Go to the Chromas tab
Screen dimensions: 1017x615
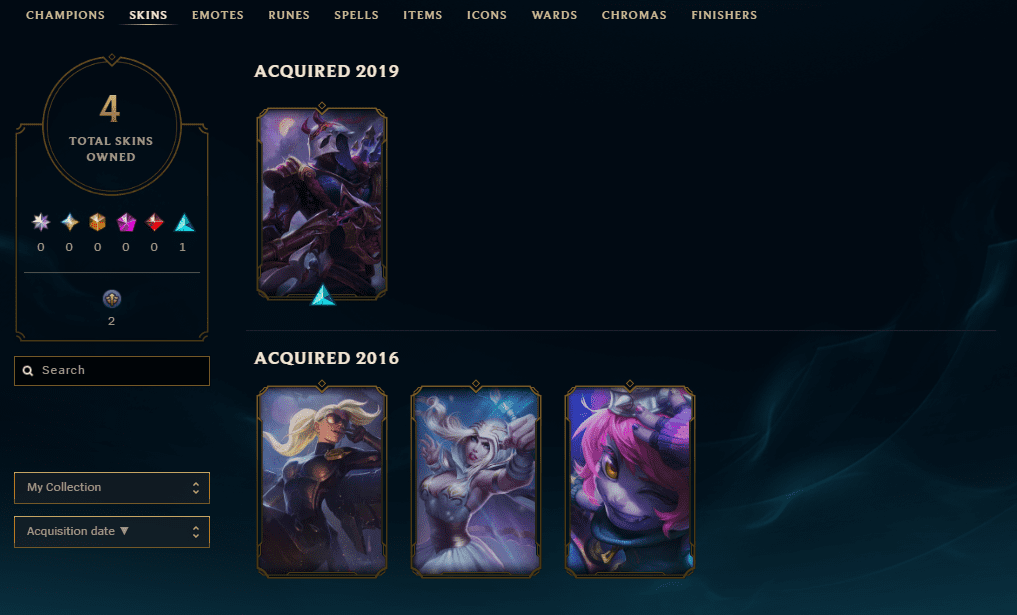pos(634,15)
